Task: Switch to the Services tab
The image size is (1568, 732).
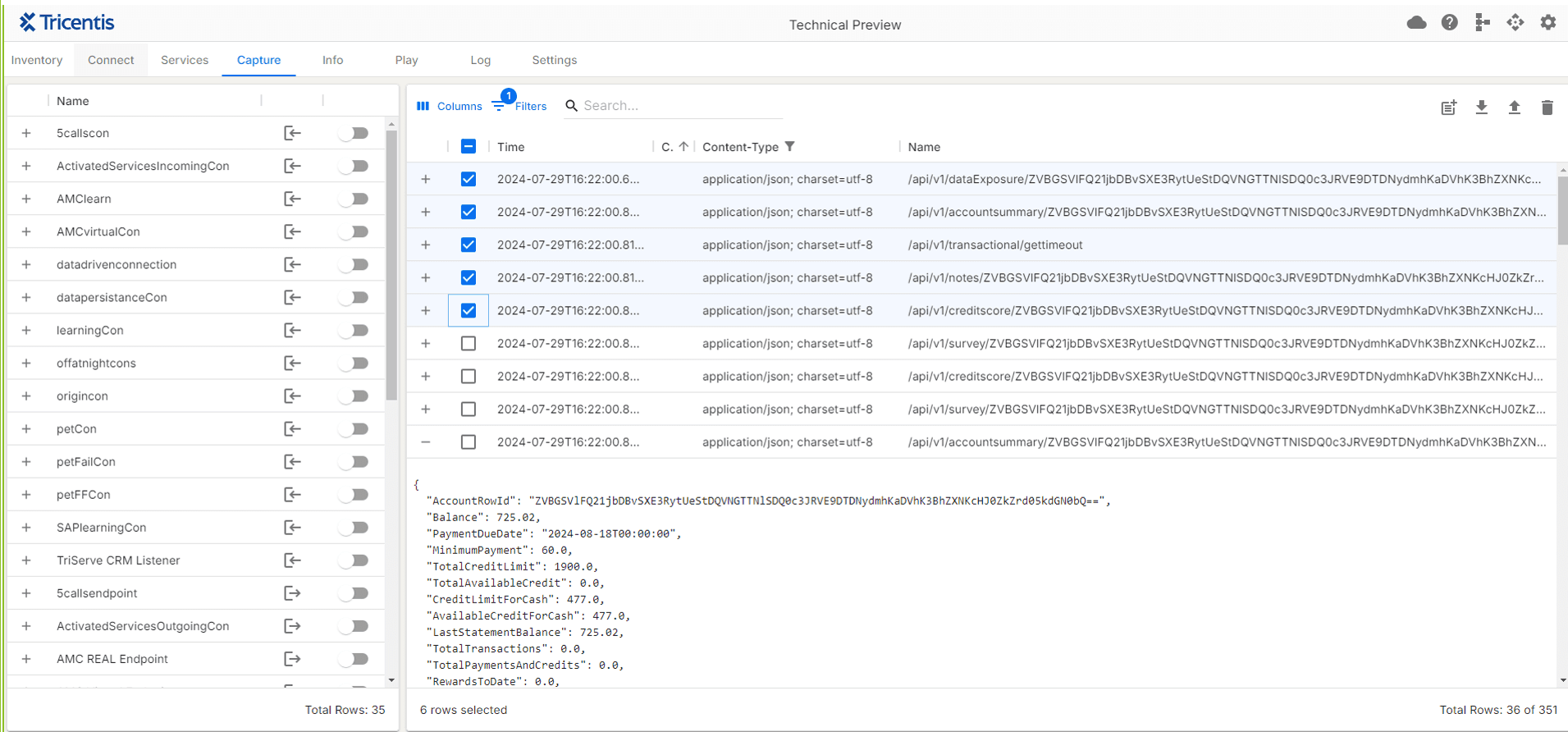Action: pyautogui.click(x=185, y=60)
